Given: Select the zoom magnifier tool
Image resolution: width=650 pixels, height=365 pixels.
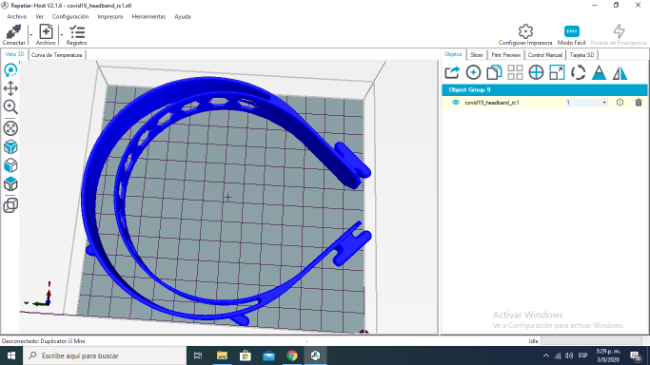Looking at the screenshot, I should click(x=11, y=107).
